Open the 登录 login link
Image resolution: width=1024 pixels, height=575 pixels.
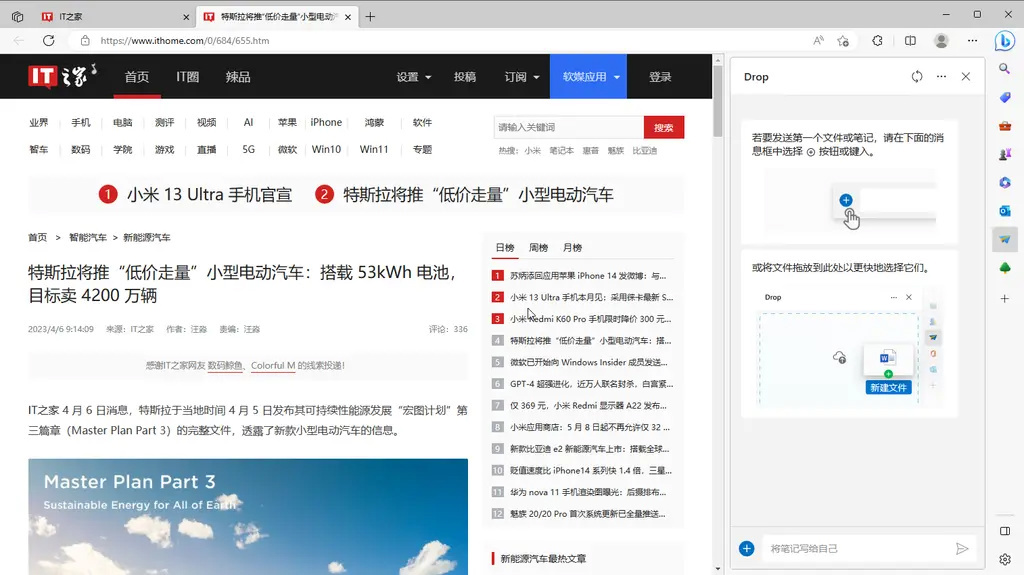coord(660,77)
